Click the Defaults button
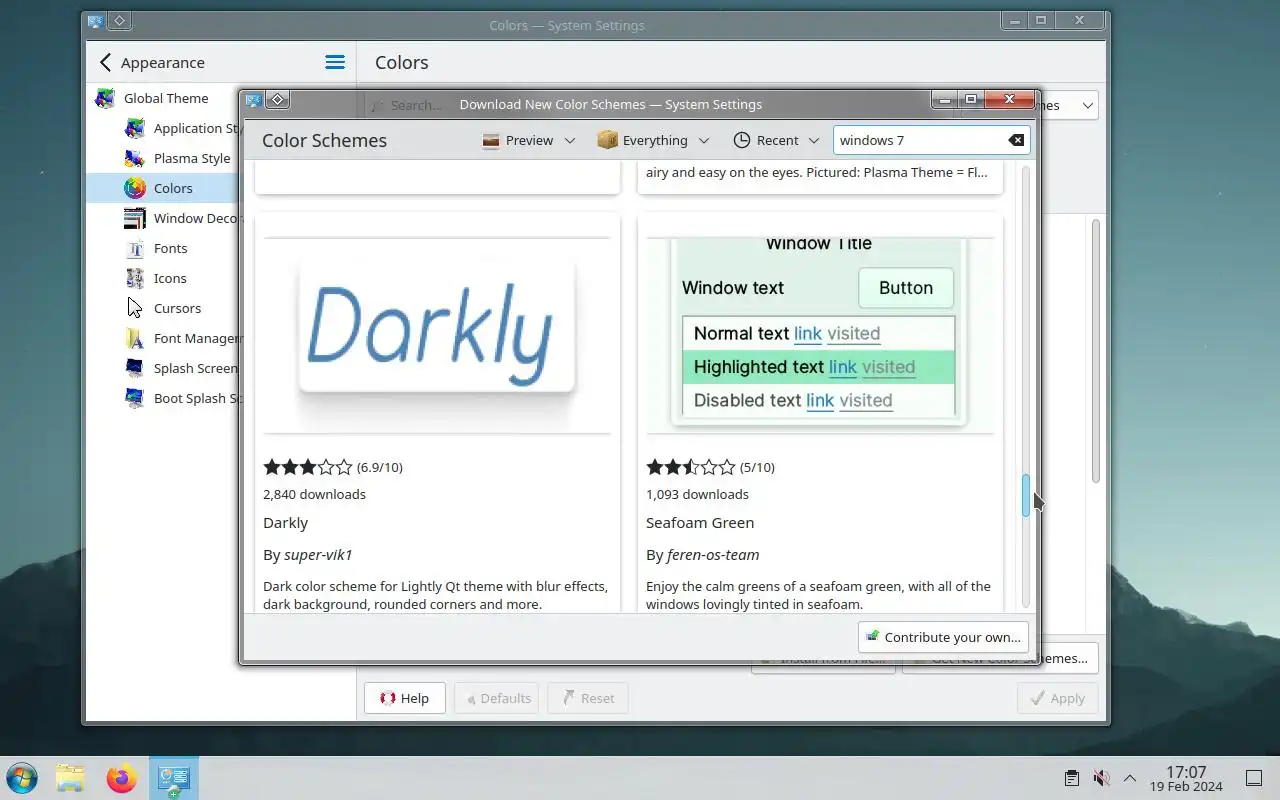This screenshot has width=1280, height=800. 496,698
